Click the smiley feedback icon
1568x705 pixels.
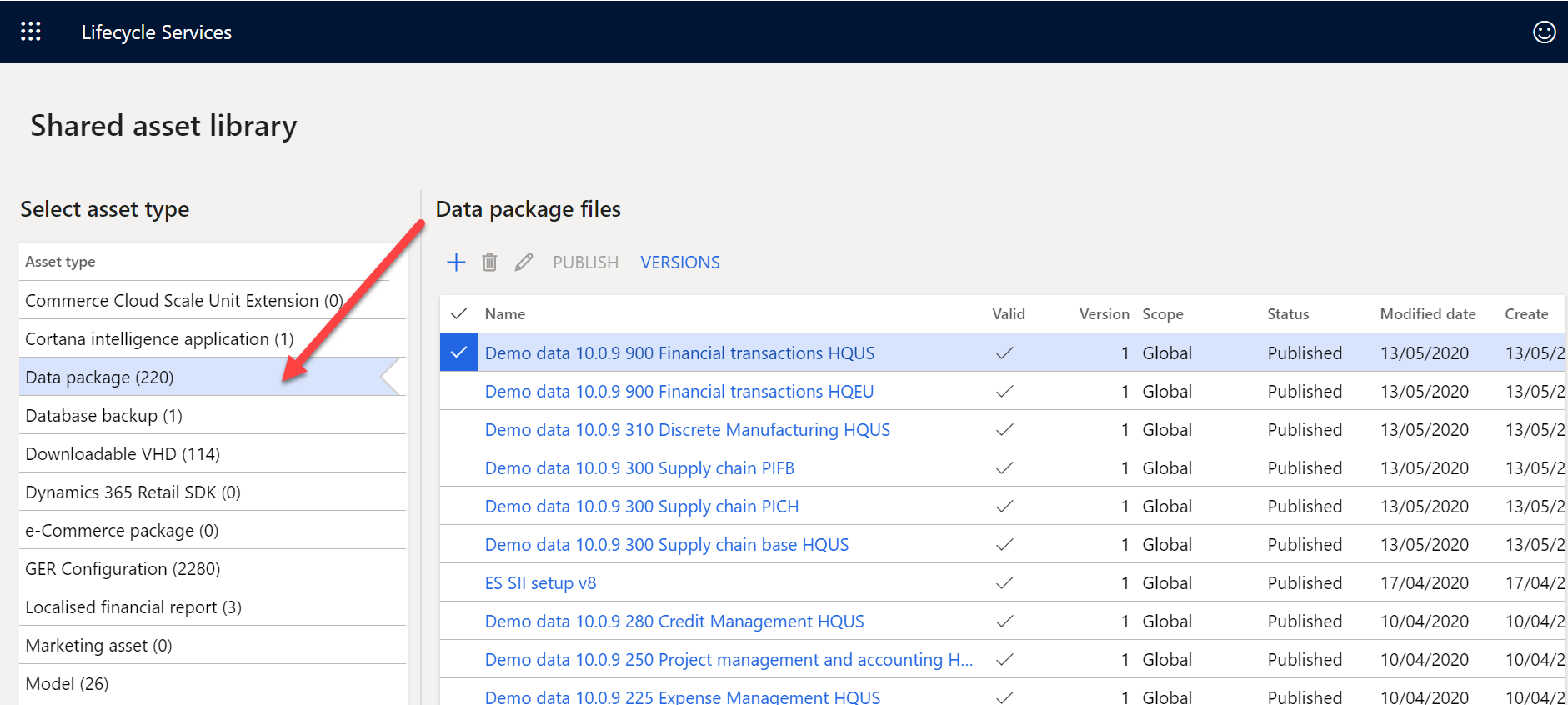click(1544, 32)
